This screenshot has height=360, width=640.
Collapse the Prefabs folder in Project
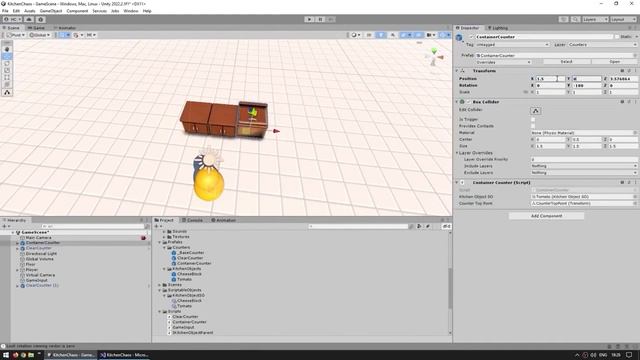pyautogui.click(x=160, y=242)
